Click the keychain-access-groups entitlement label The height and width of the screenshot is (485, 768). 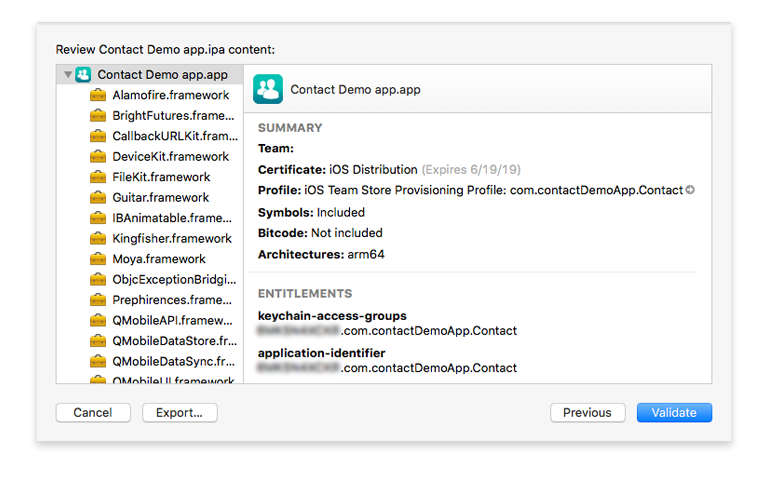(332, 316)
